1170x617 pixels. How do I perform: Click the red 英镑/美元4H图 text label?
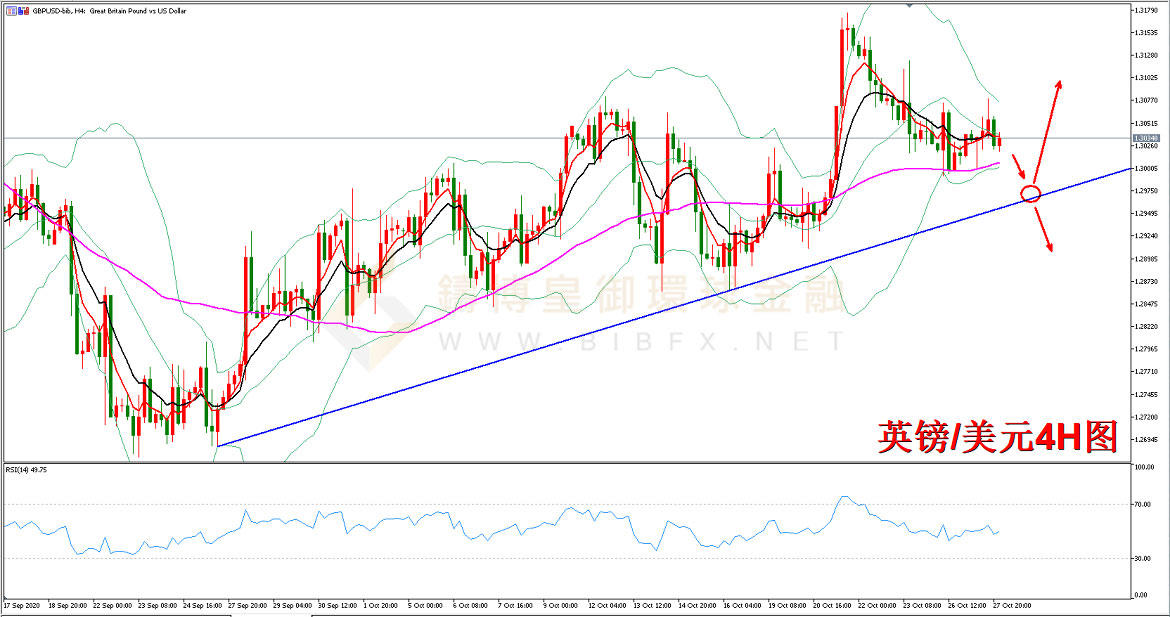pyautogui.click(x=997, y=436)
